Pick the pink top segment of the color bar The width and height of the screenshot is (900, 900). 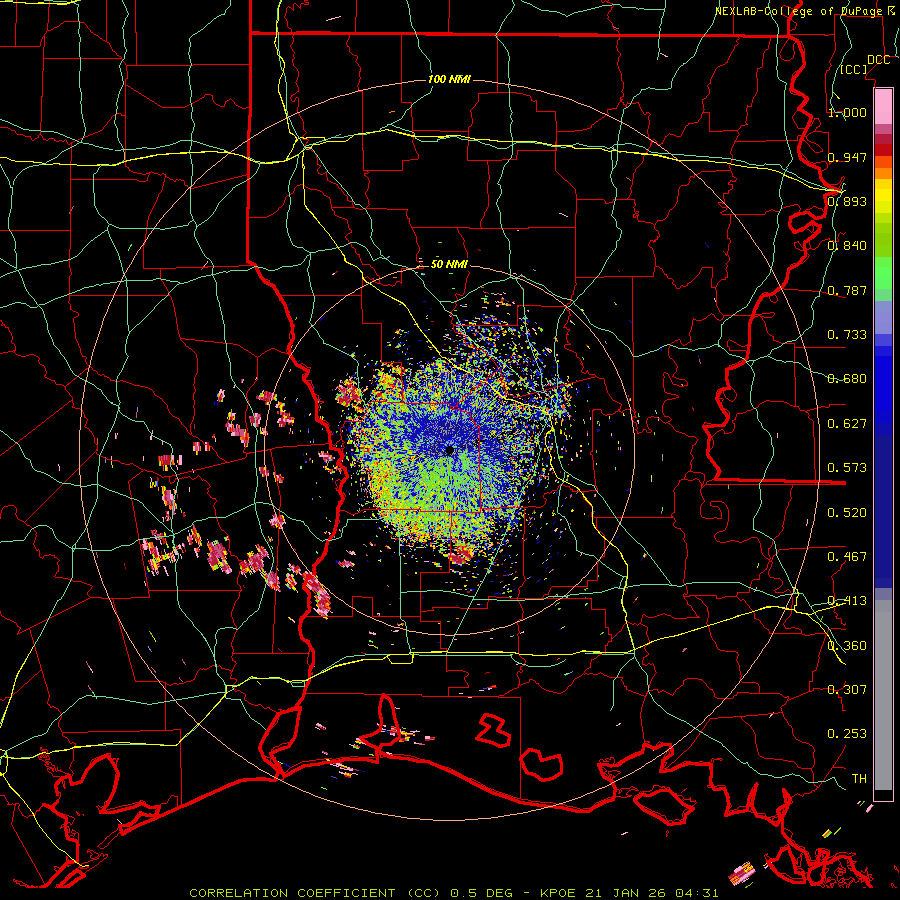[883, 106]
